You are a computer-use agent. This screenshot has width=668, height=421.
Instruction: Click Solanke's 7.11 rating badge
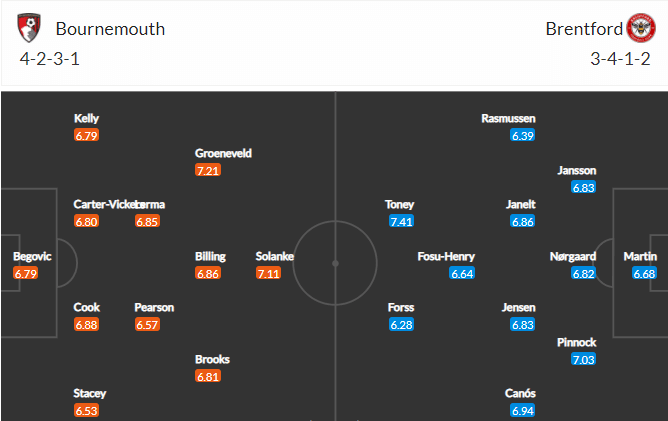[268, 273]
